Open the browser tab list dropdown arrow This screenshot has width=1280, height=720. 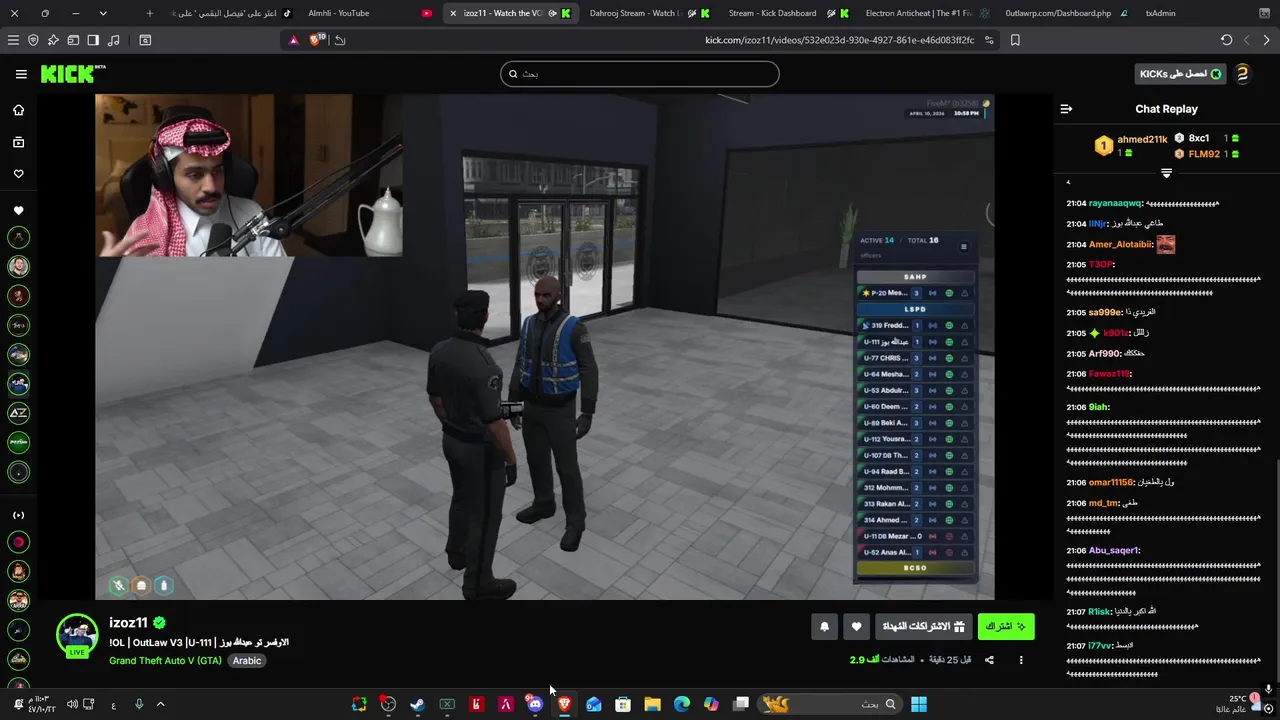tap(103, 13)
